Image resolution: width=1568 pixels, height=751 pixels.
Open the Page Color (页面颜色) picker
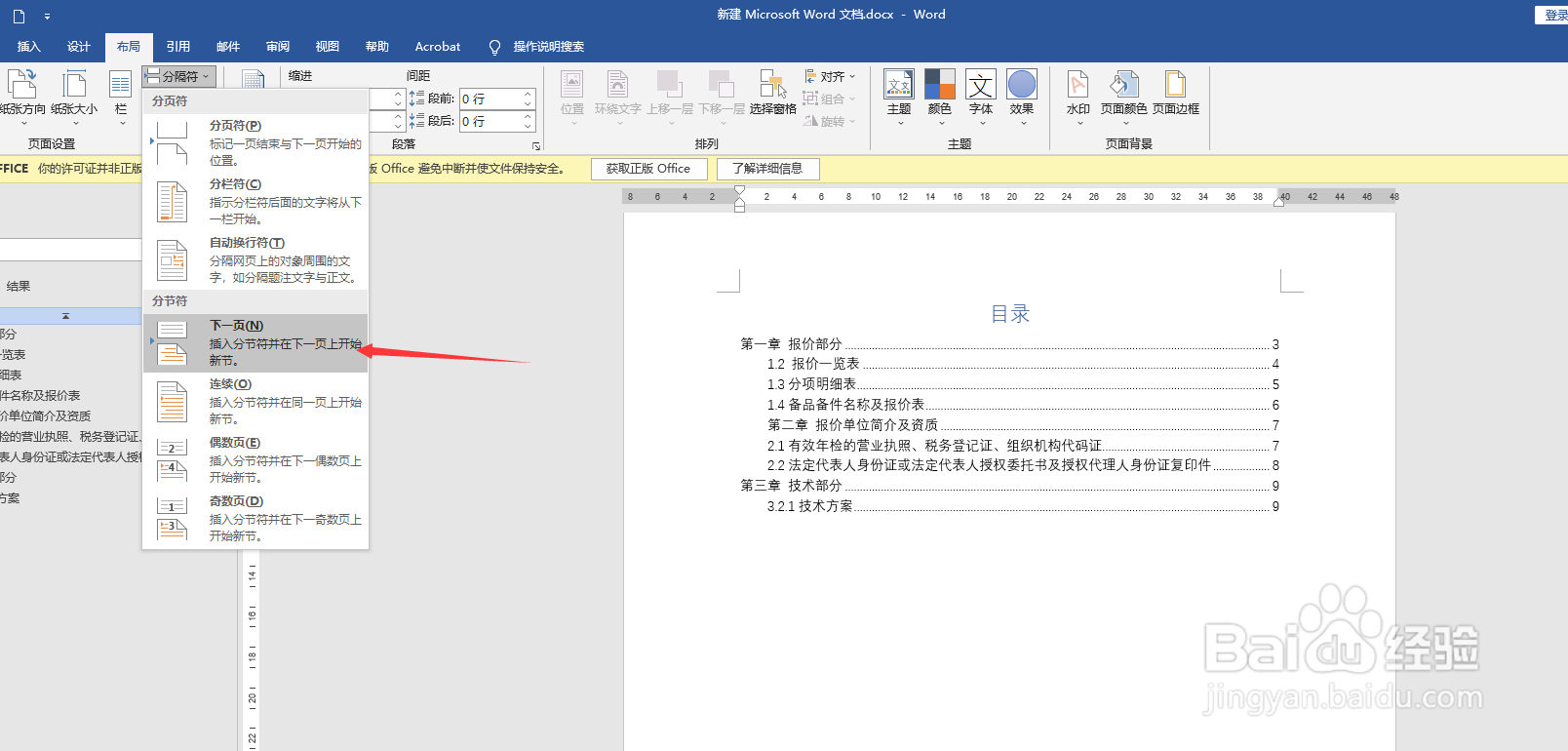[1124, 97]
